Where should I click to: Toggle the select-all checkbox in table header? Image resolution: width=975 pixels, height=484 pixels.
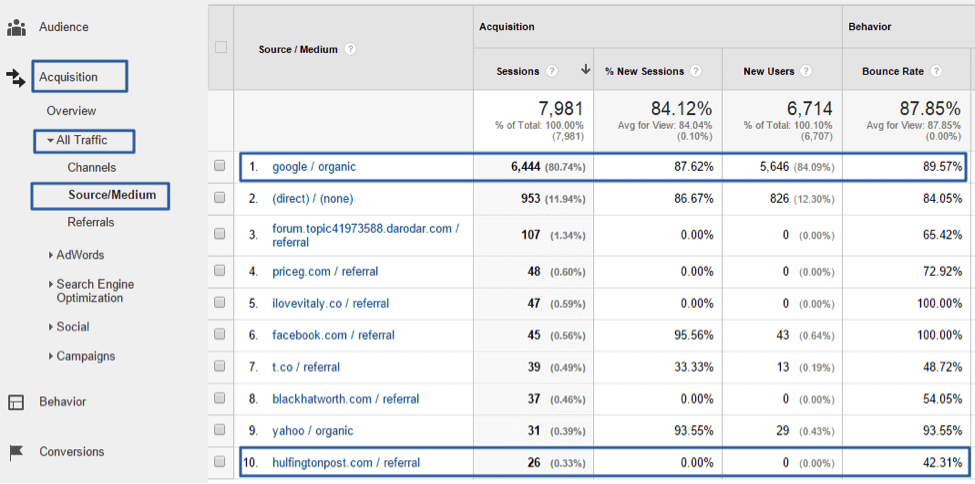tap(220, 47)
